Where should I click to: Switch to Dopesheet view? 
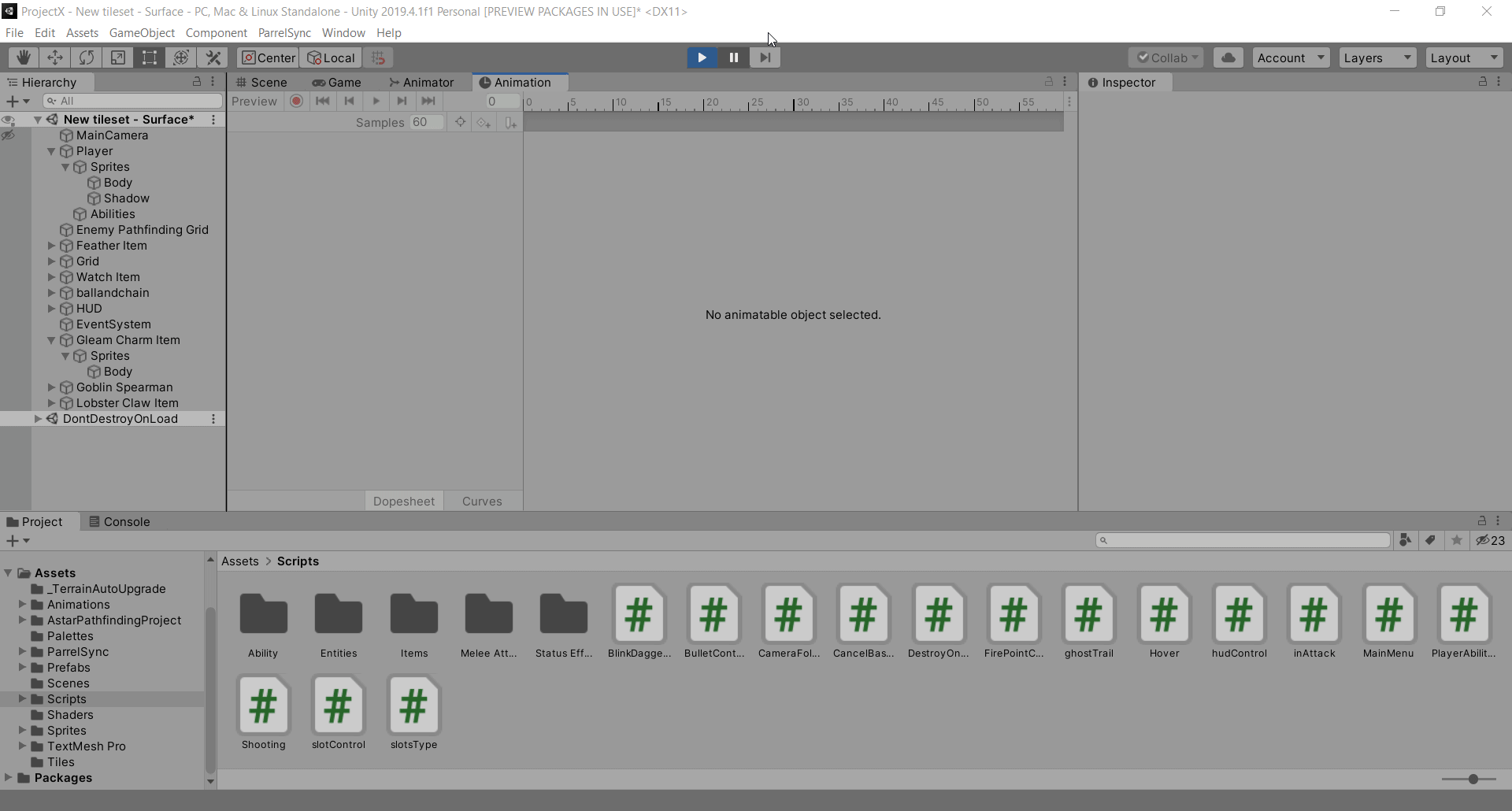(x=404, y=501)
